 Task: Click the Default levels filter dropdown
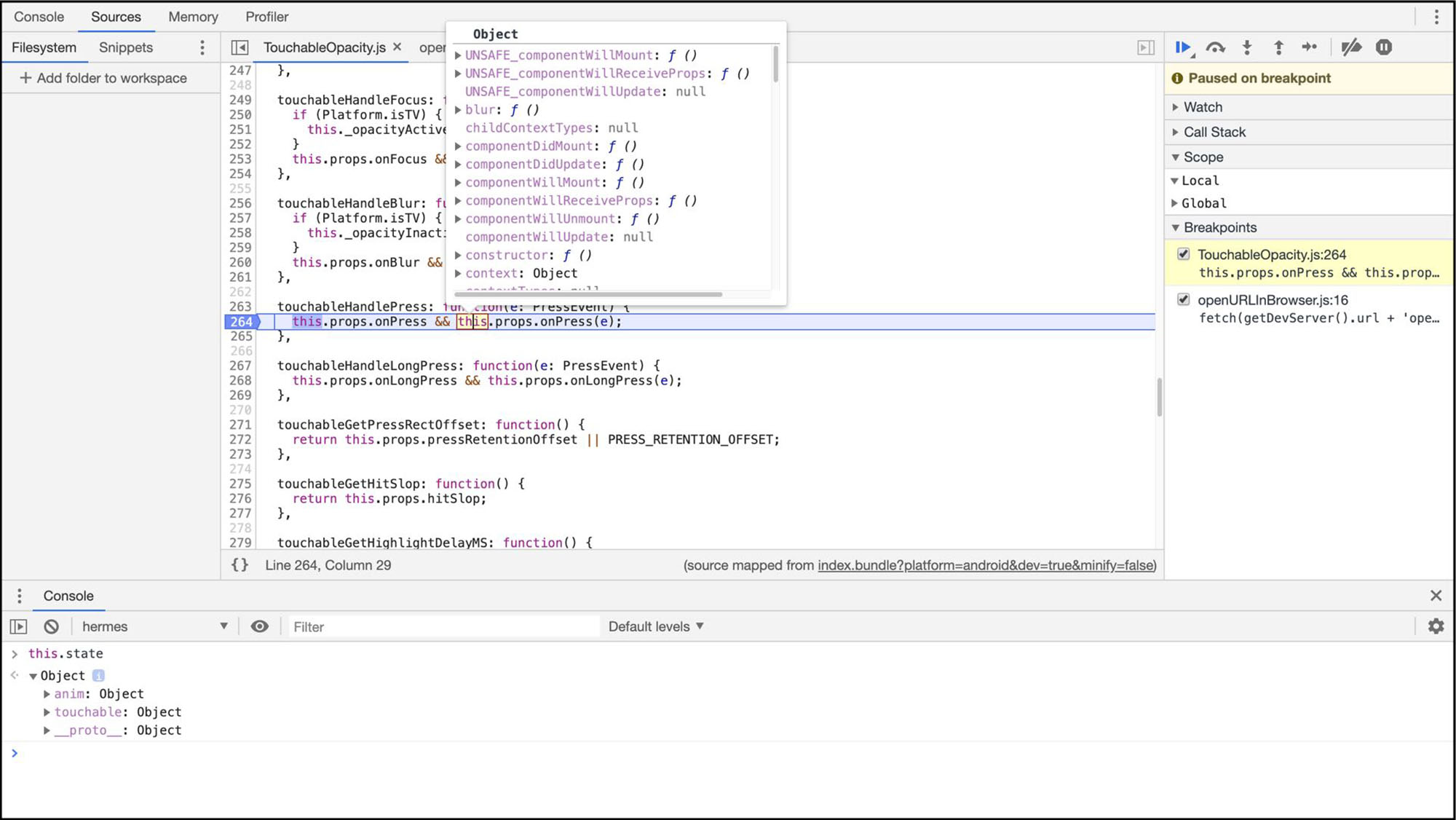tap(655, 626)
